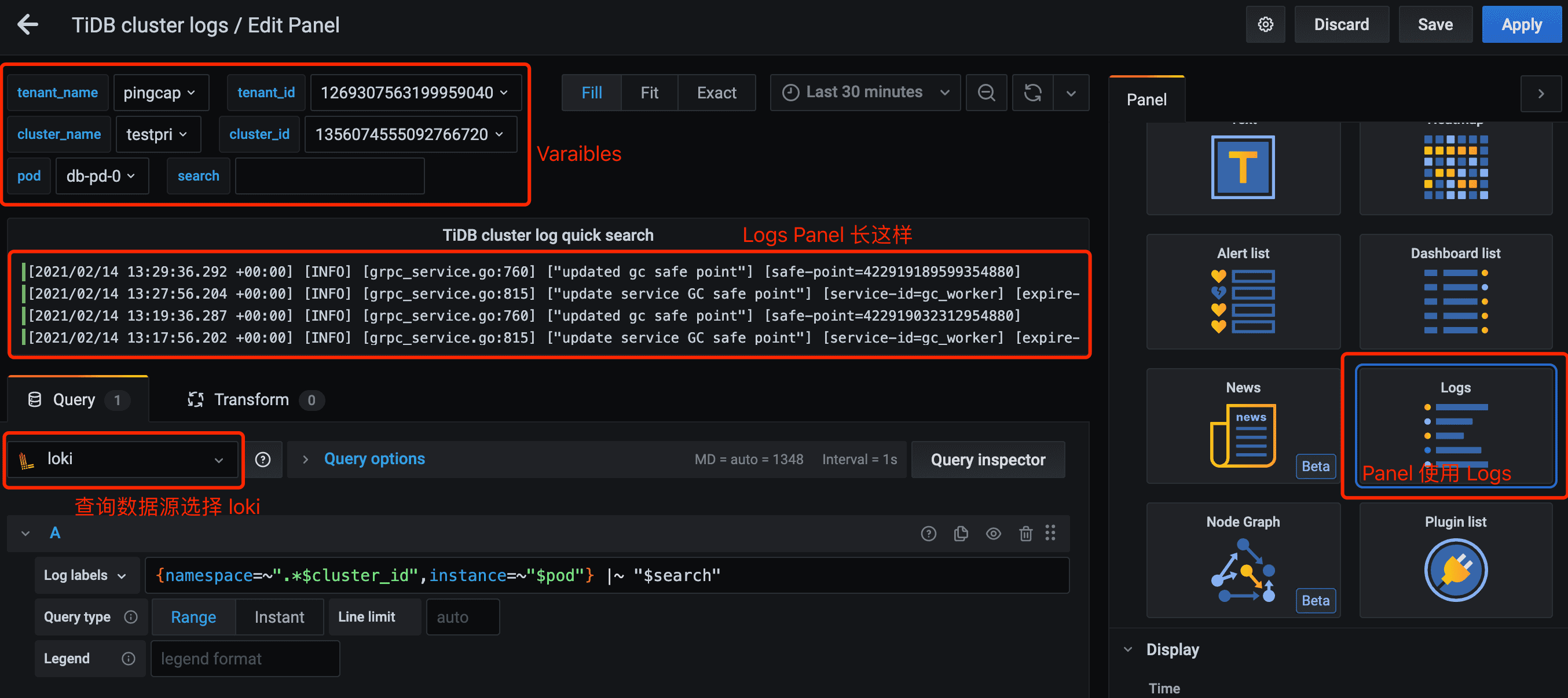The image size is (1568, 698).
Task: Open the Query inspector
Action: coord(988,460)
